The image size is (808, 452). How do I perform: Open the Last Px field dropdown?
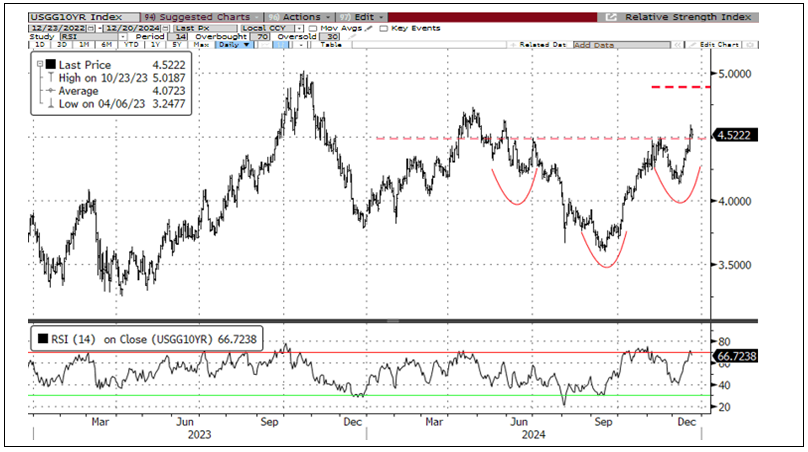pyautogui.click(x=205, y=28)
